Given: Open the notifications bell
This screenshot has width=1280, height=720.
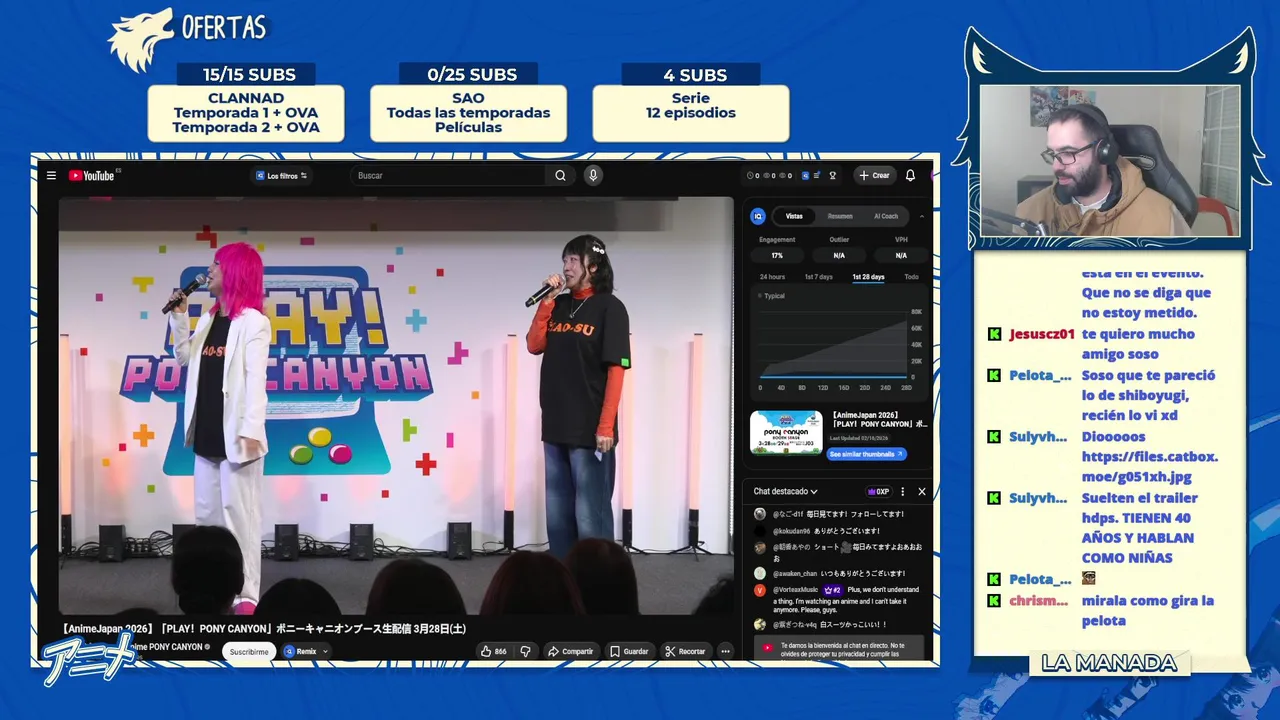Looking at the screenshot, I should (x=910, y=176).
